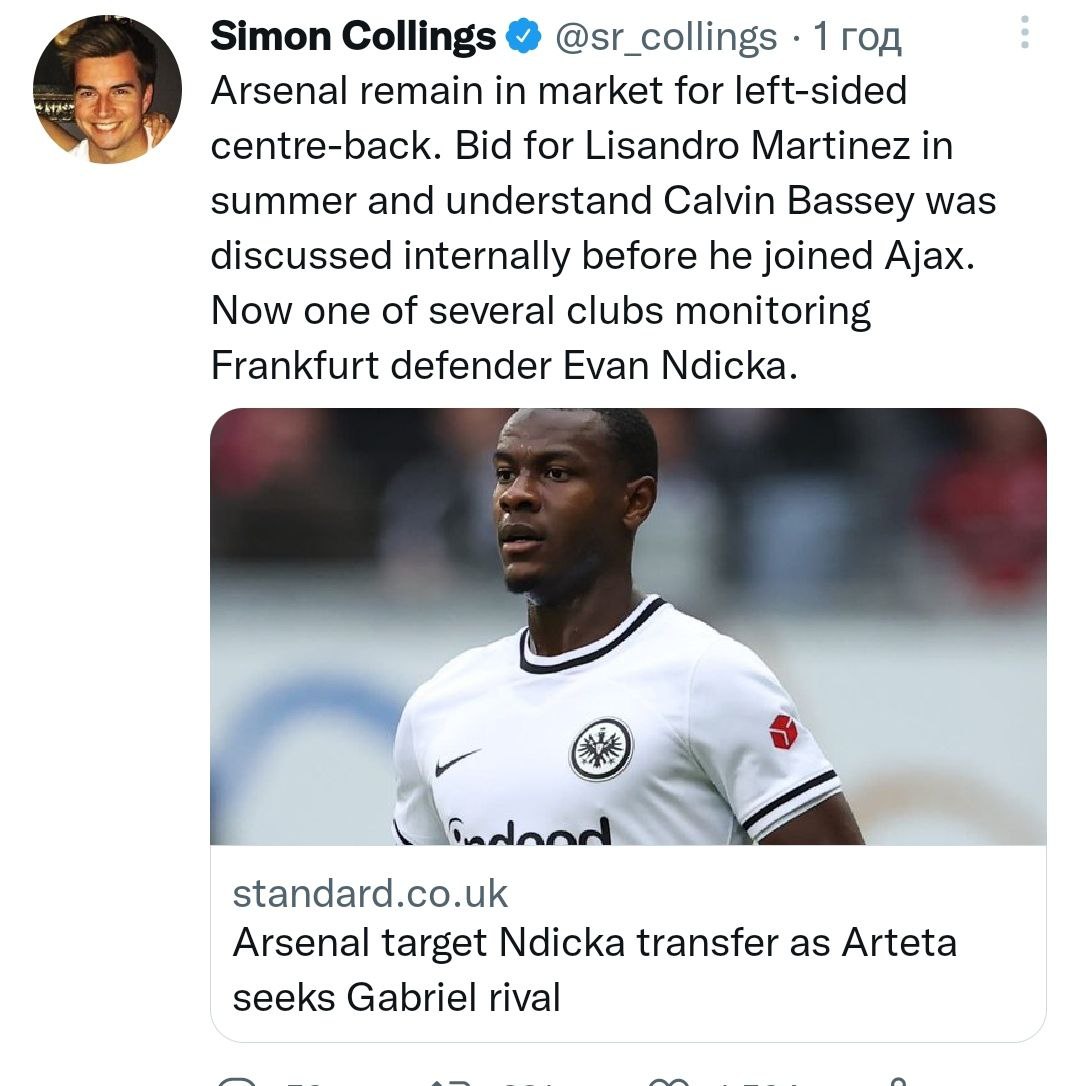Click the words "Evan Ndicka" in the tweet
The image size is (1080, 1086).
point(678,365)
